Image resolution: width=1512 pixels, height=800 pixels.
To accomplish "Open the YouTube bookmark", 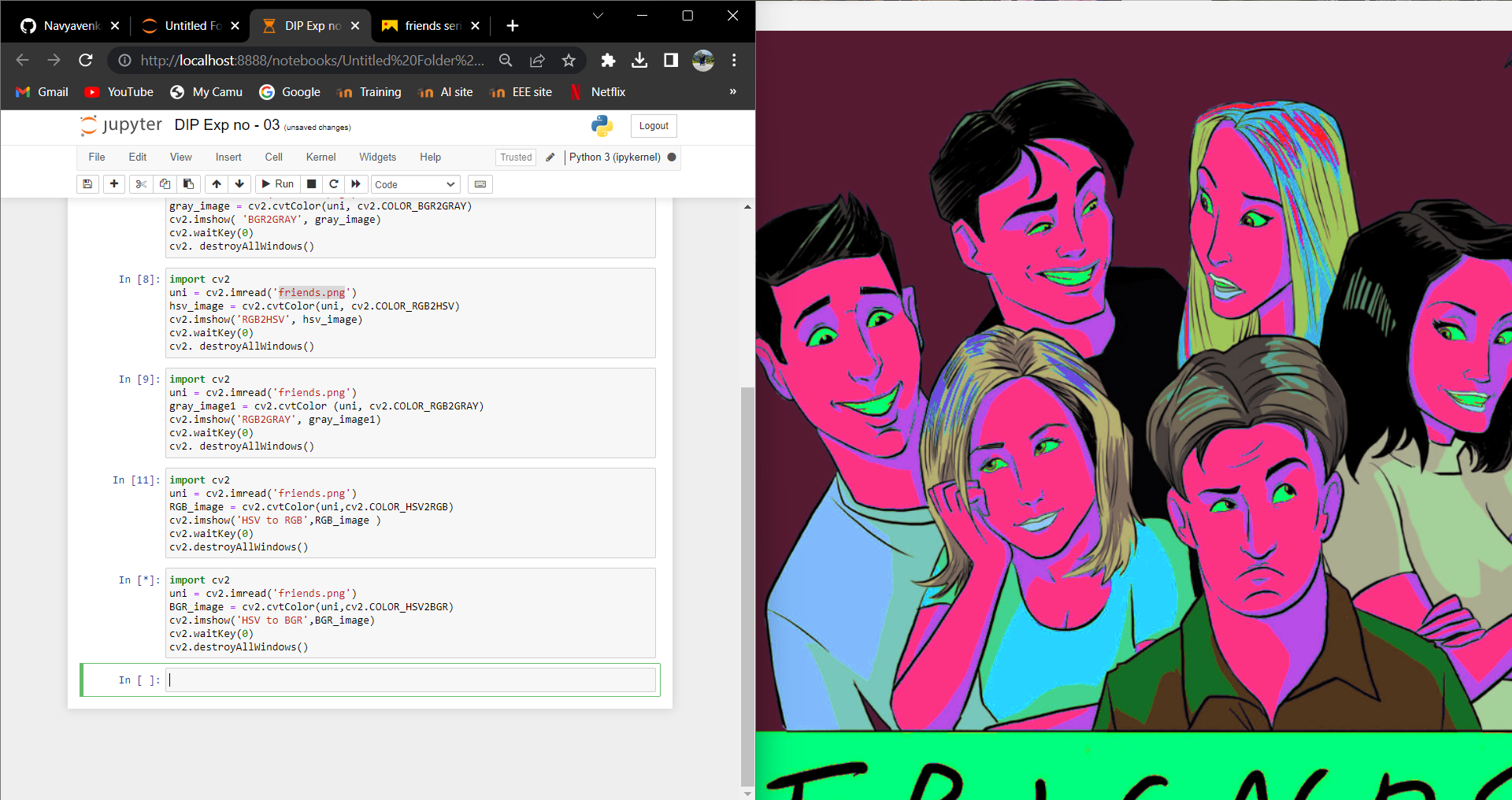I will tap(120, 92).
